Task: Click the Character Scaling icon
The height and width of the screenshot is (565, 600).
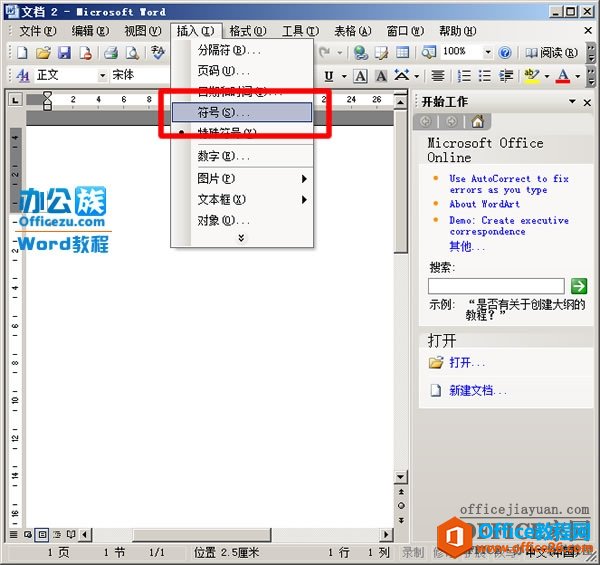Action: (x=402, y=76)
